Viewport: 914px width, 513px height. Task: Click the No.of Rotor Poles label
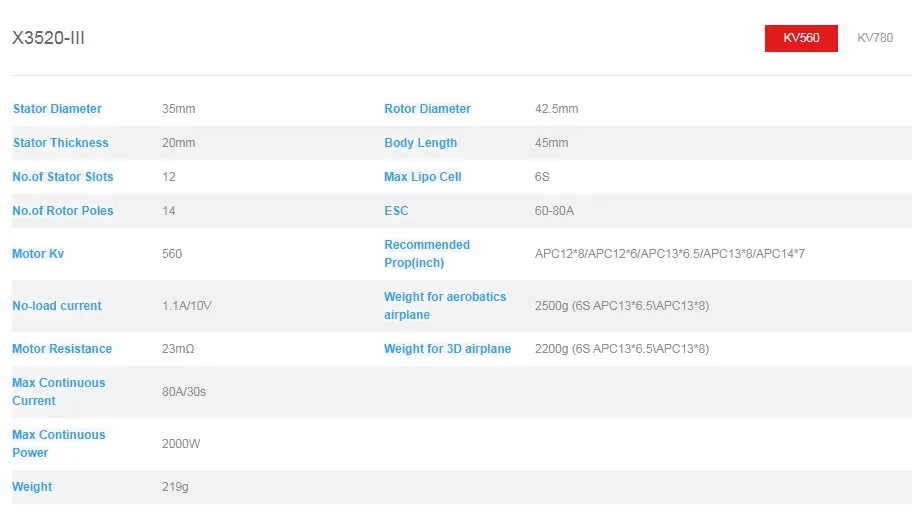[x=62, y=211]
